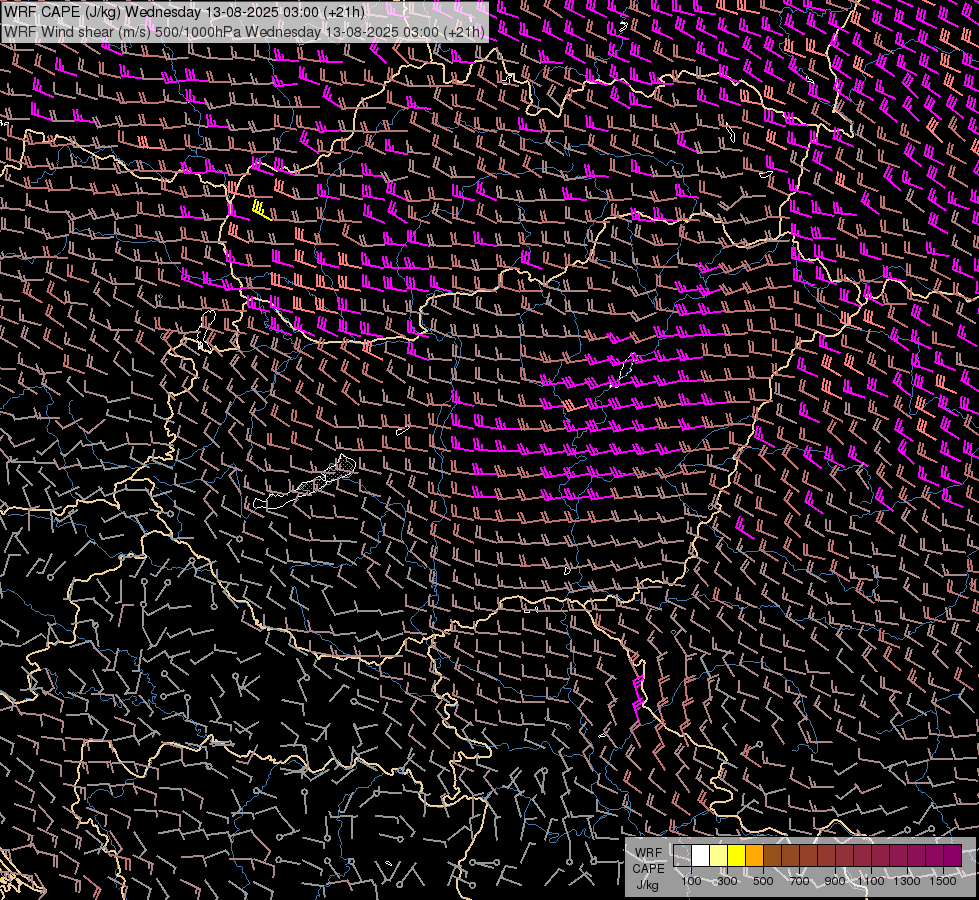This screenshot has width=979, height=900.
Task: Click the white CAPE legend swatch
Action: (x=701, y=856)
